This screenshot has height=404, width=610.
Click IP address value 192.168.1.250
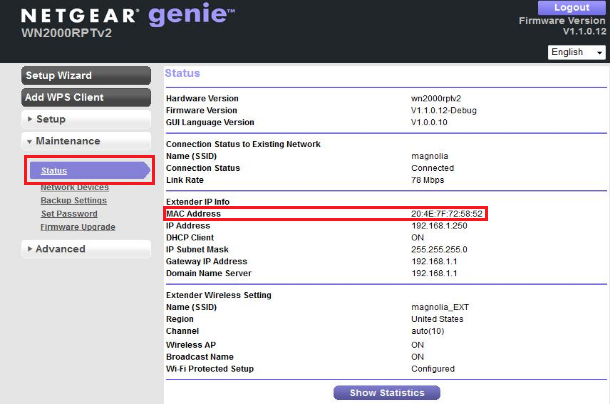[439, 226]
